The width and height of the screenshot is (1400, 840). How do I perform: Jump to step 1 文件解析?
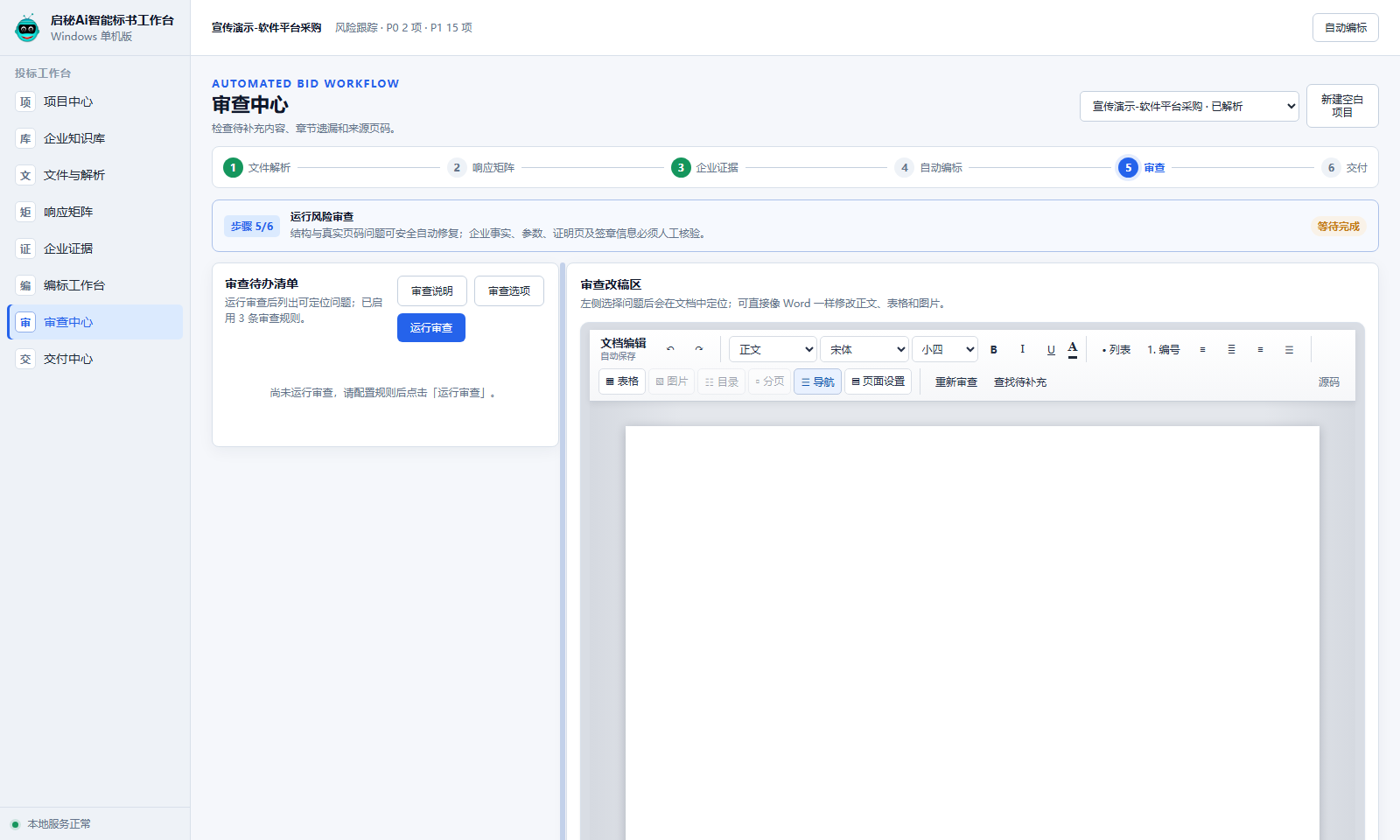coord(257,167)
